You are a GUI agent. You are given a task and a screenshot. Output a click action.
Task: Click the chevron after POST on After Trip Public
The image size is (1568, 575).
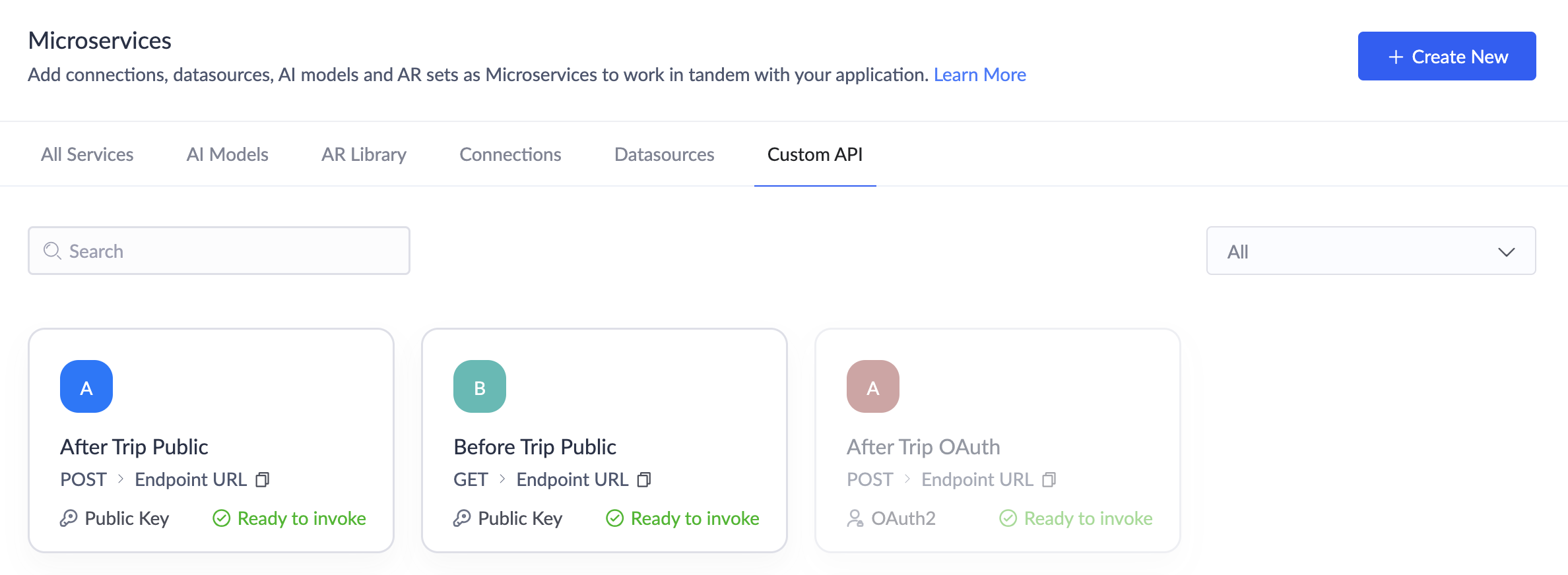coord(121,479)
